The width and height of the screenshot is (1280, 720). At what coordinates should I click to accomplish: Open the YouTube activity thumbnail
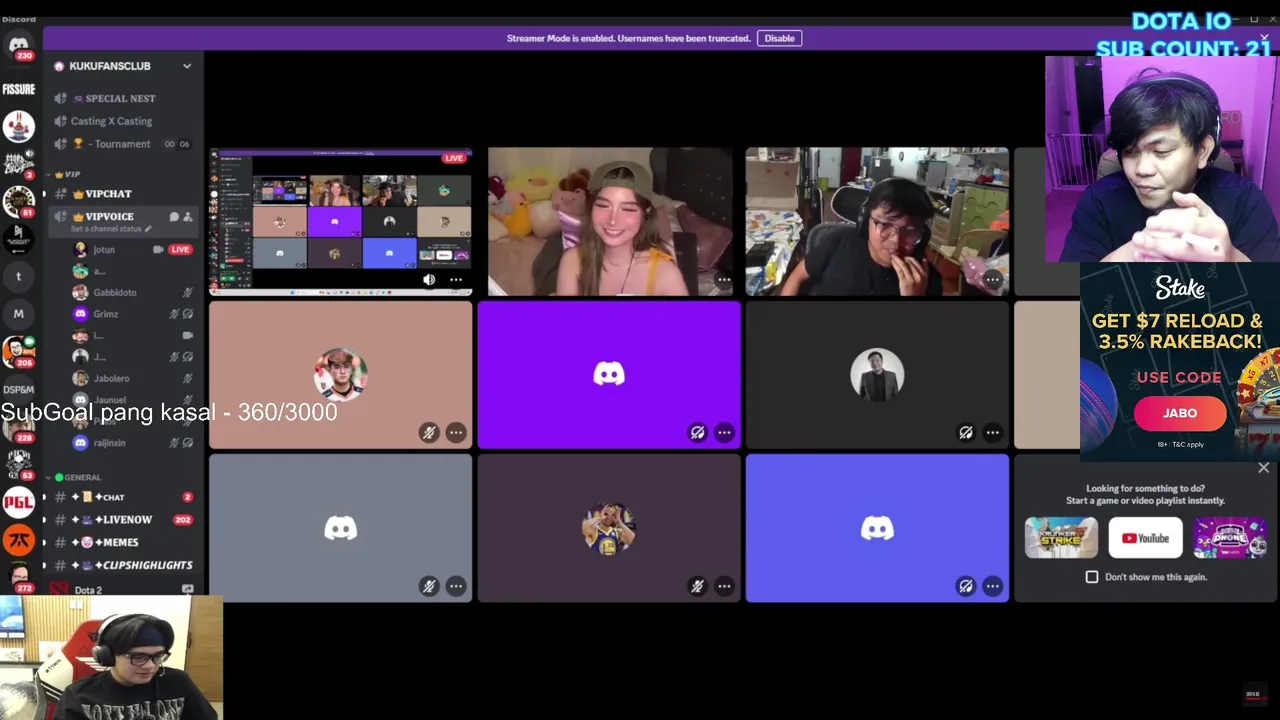point(1145,538)
